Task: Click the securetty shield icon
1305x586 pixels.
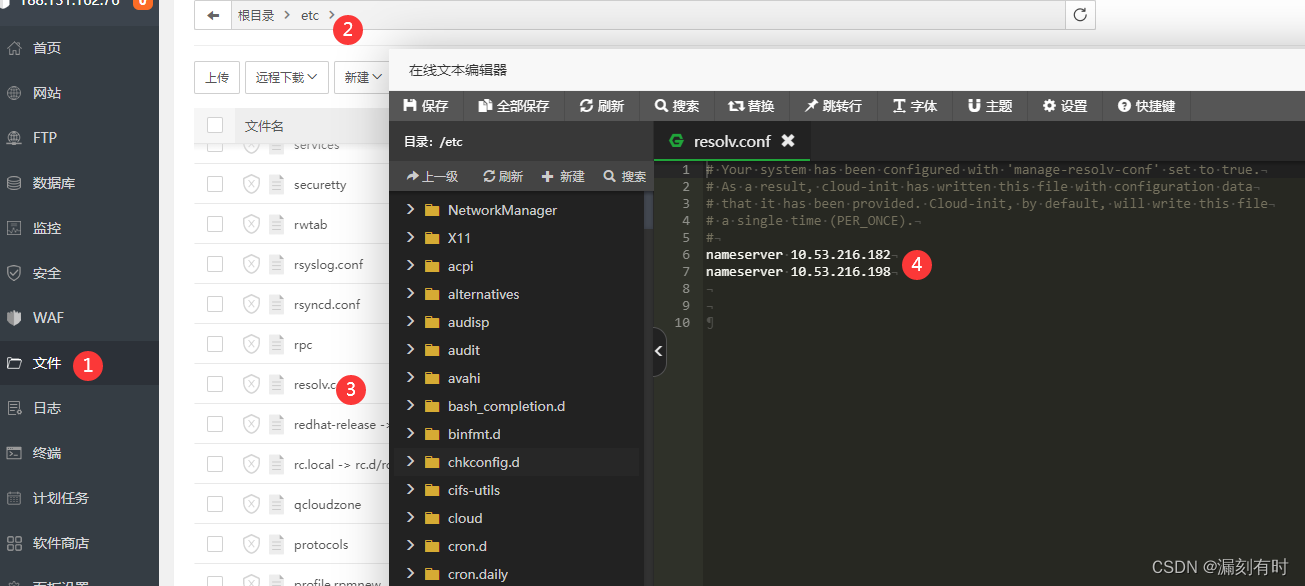Action: click(x=251, y=184)
